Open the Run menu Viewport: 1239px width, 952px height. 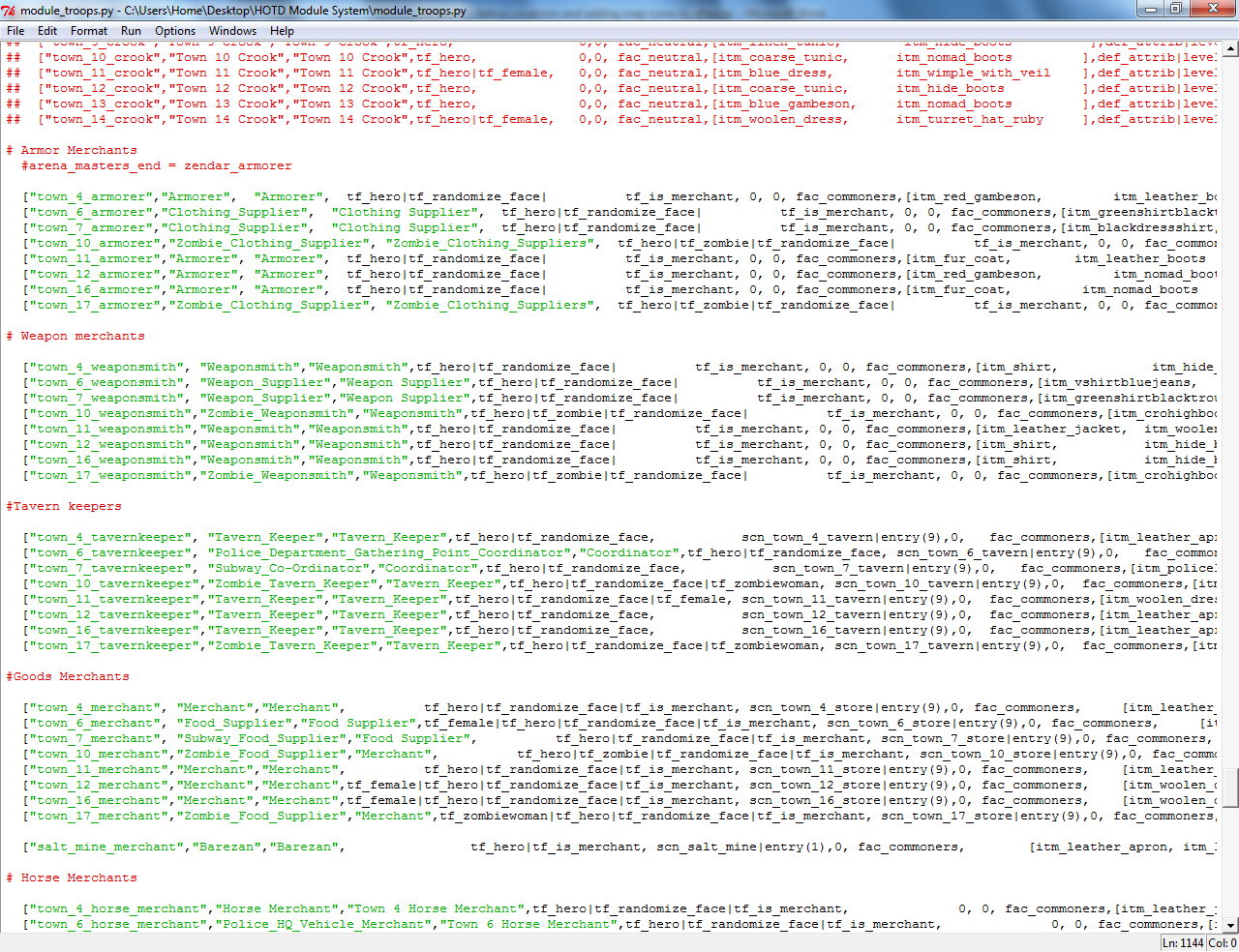[x=131, y=31]
